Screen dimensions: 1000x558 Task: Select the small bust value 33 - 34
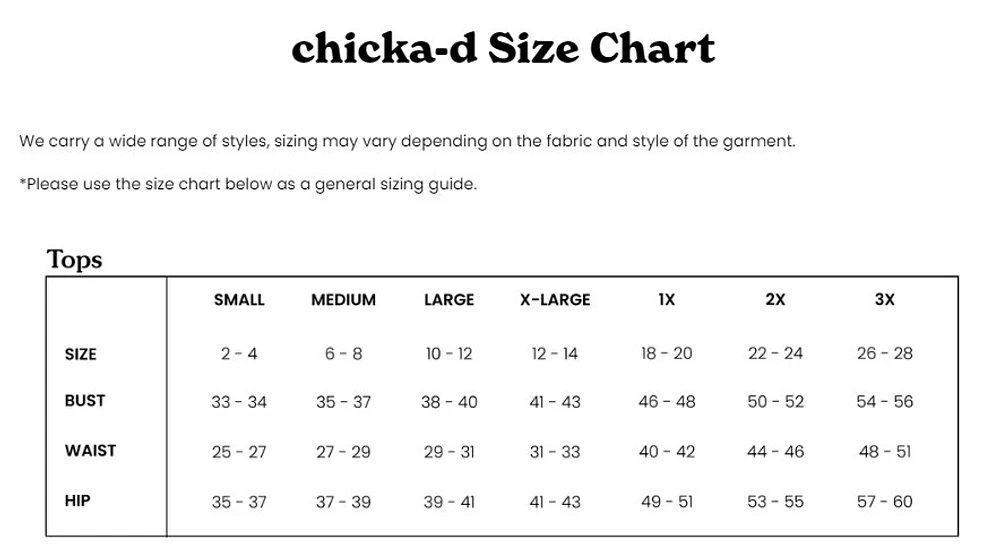point(239,402)
